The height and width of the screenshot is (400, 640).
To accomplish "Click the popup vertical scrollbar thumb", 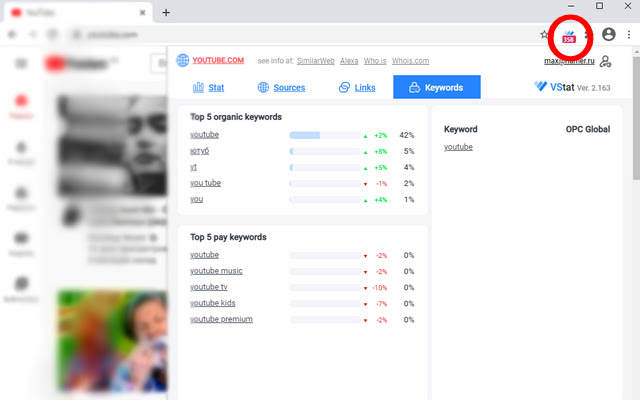I will click(636, 118).
